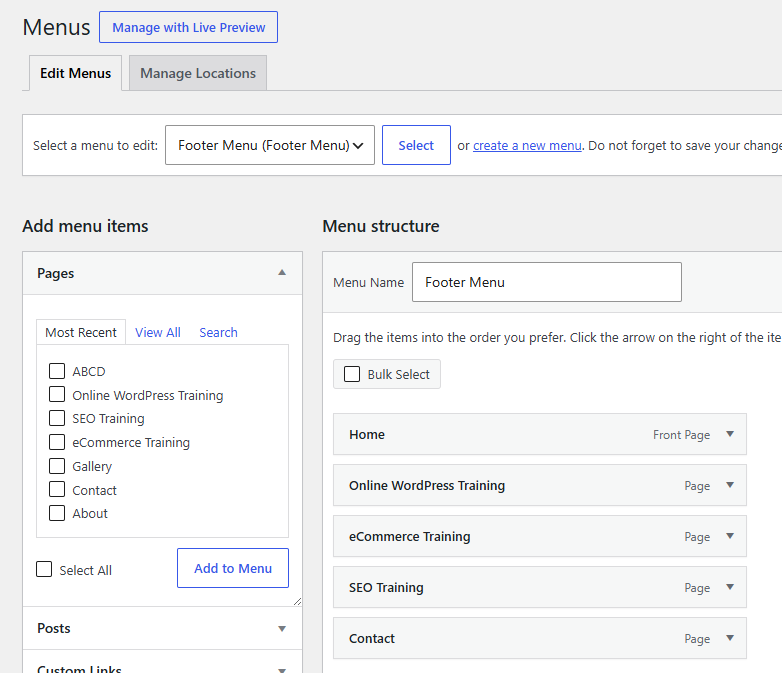The height and width of the screenshot is (673, 782).
Task: Tick the eCommerce Training page checkbox
Action: [57, 442]
